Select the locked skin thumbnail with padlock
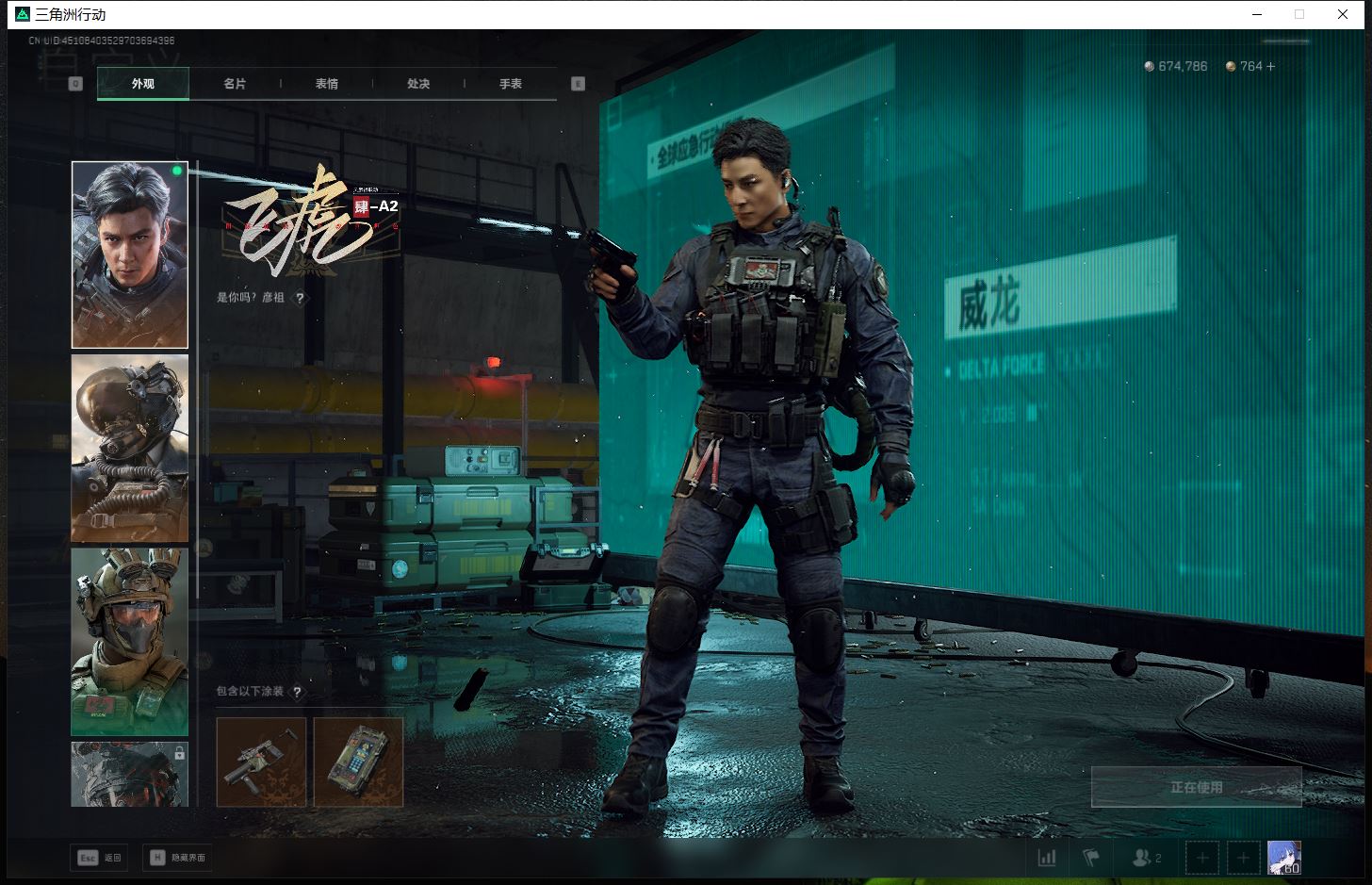Screen dimensions: 1372x885 pyautogui.click(x=130, y=774)
